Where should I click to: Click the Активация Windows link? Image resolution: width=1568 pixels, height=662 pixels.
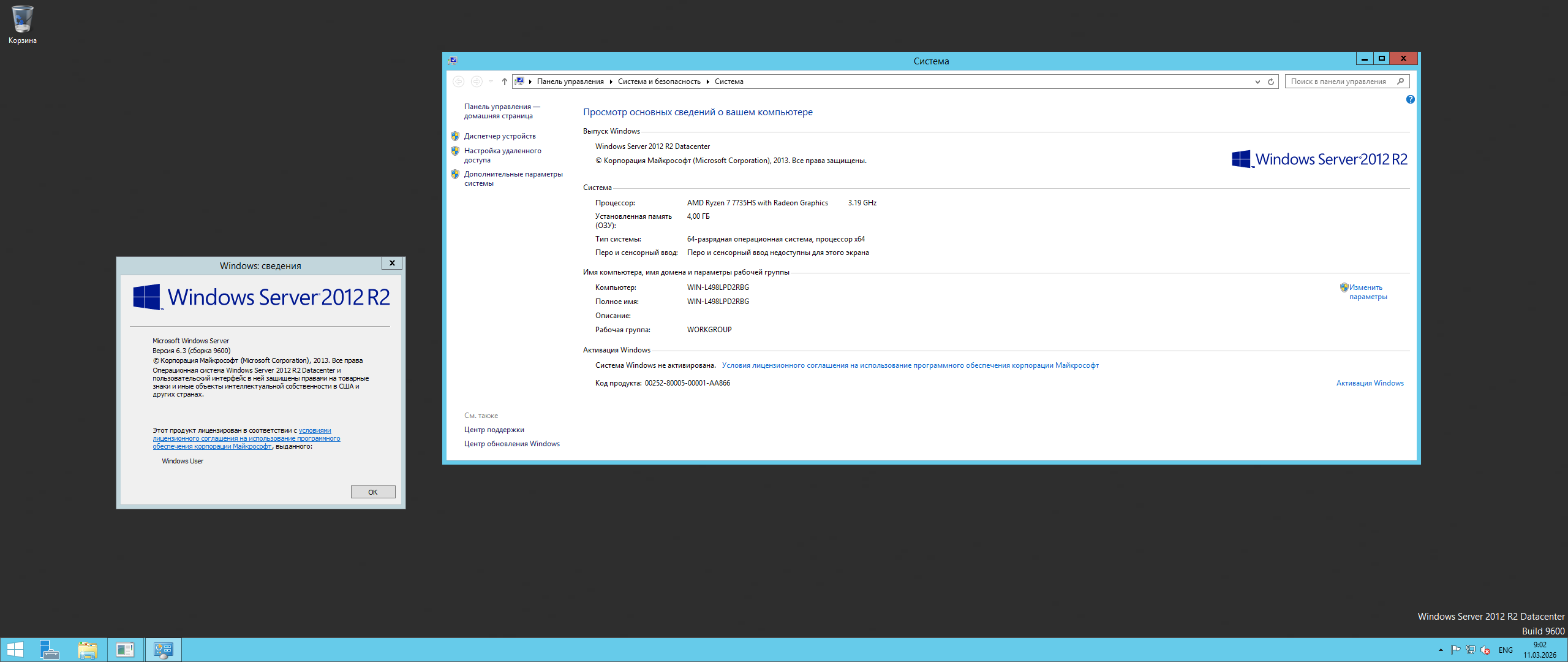[1370, 383]
